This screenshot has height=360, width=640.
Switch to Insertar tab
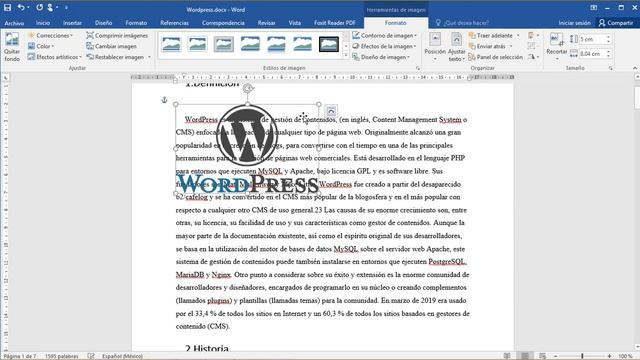(73, 23)
